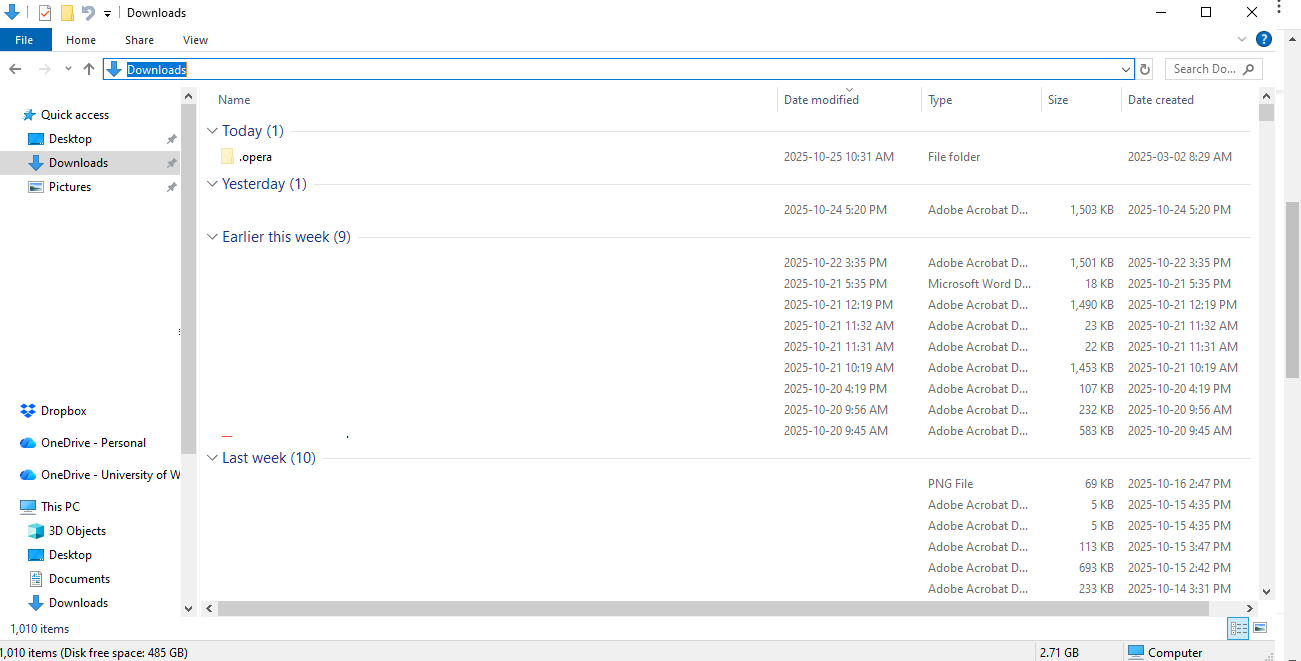The width and height of the screenshot is (1301, 661).
Task: Undo last action using quick access toolbar icon
Action: click(x=89, y=12)
